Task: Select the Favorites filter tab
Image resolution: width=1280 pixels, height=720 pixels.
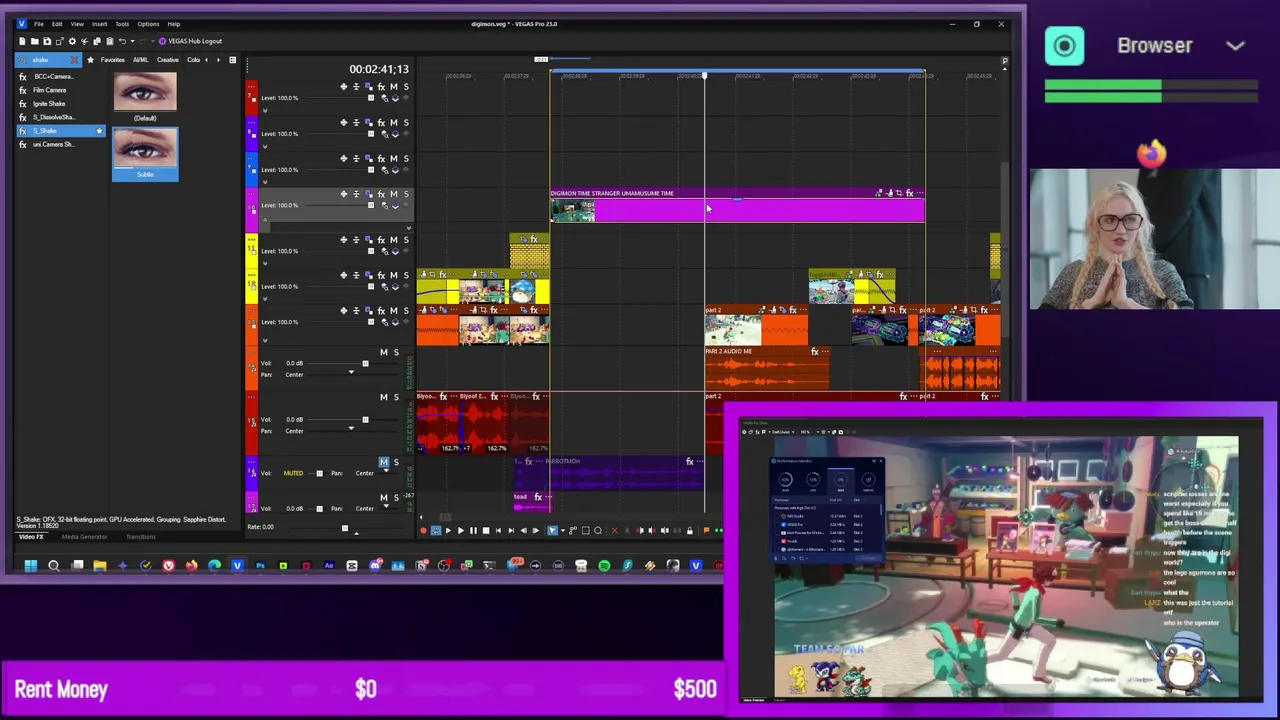Action: pos(113,60)
